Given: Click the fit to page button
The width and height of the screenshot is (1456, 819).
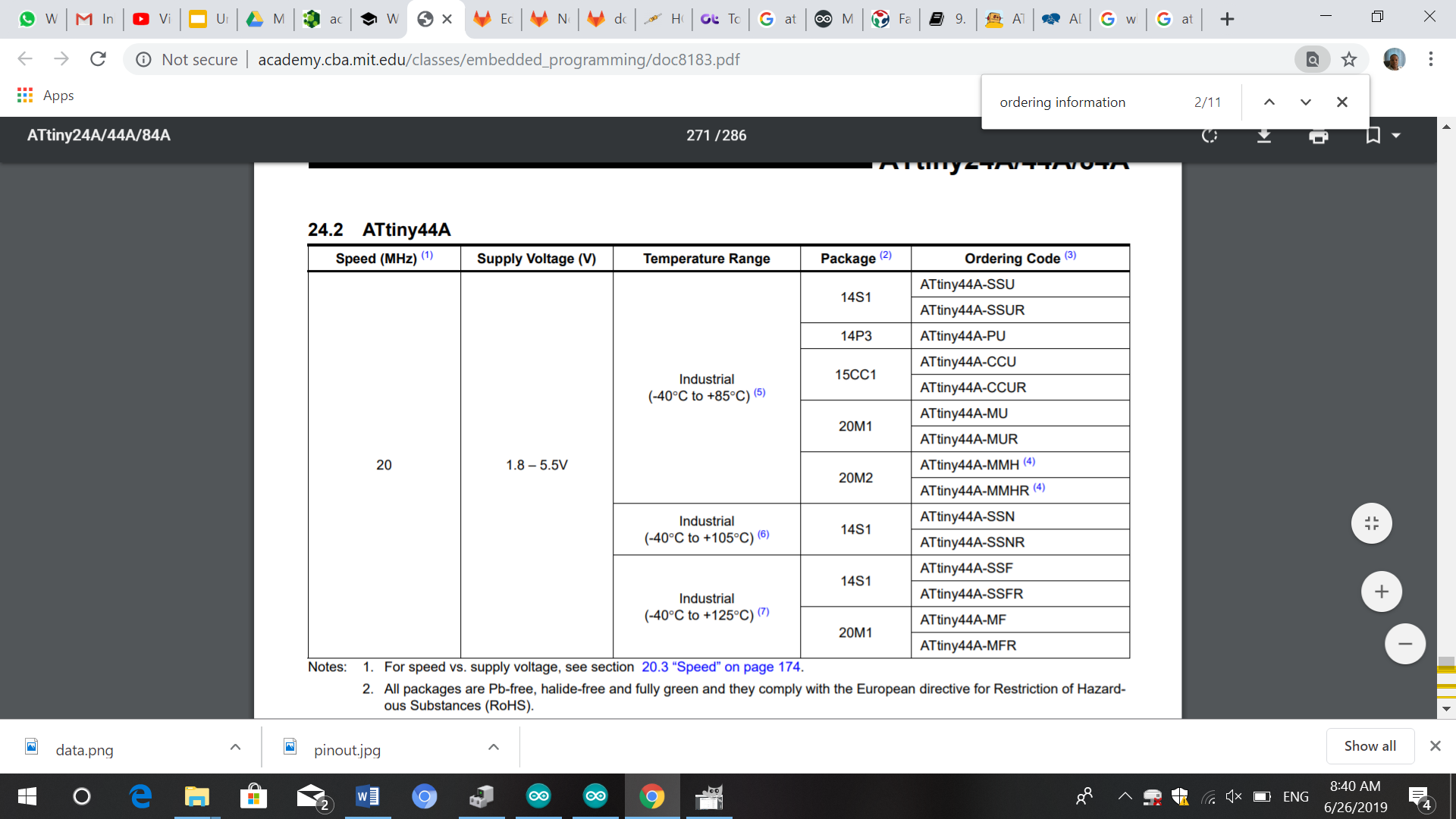Looking at the screenshot, I should click(1371, 523).
